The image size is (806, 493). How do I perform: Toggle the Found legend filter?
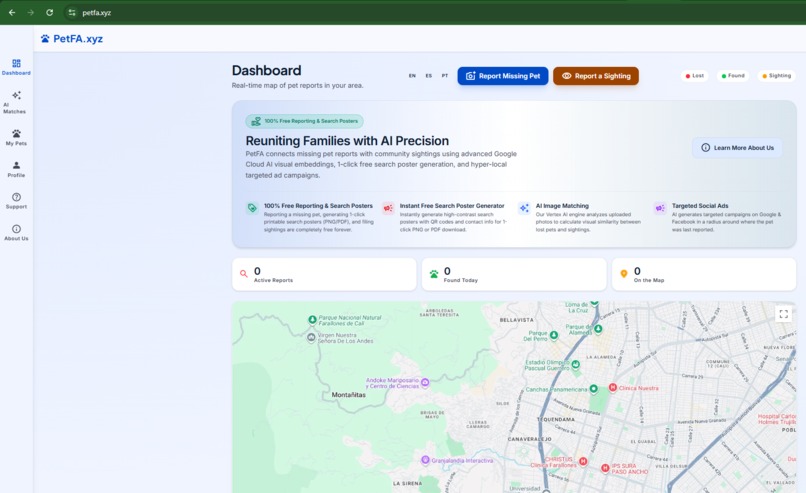point(732,76)
